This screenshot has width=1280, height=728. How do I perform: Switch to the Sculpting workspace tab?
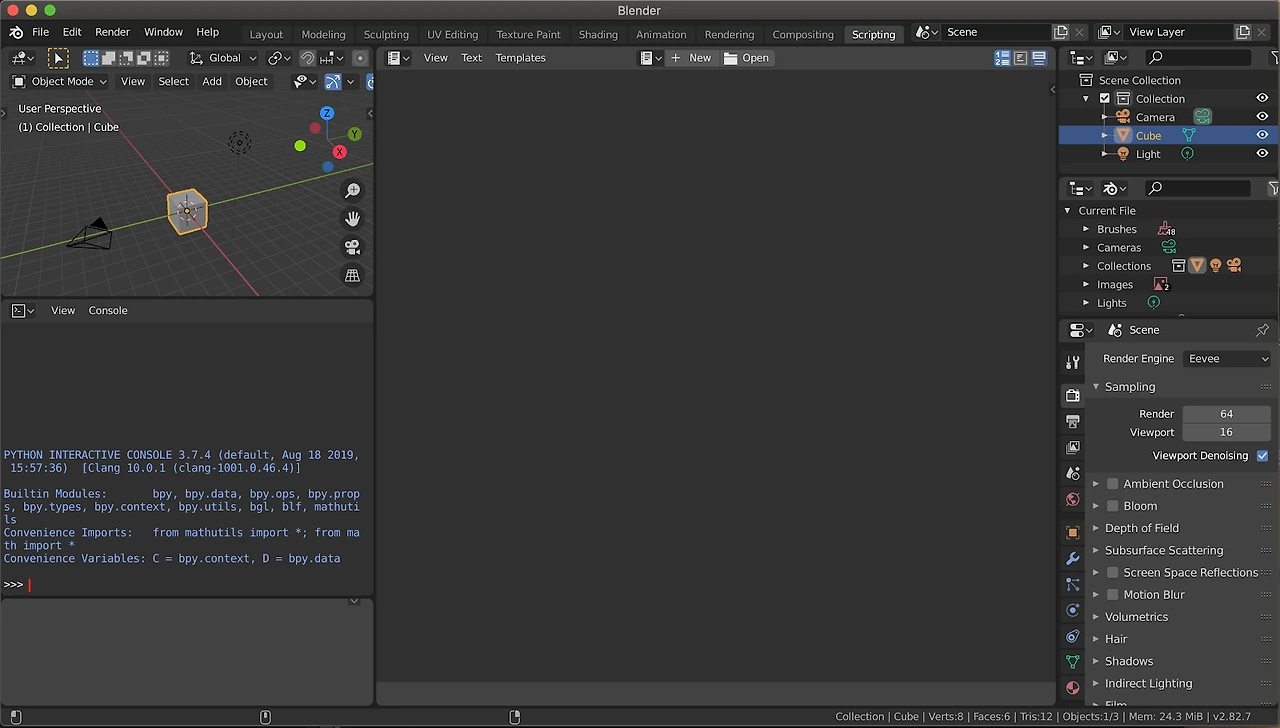point(386,34)
